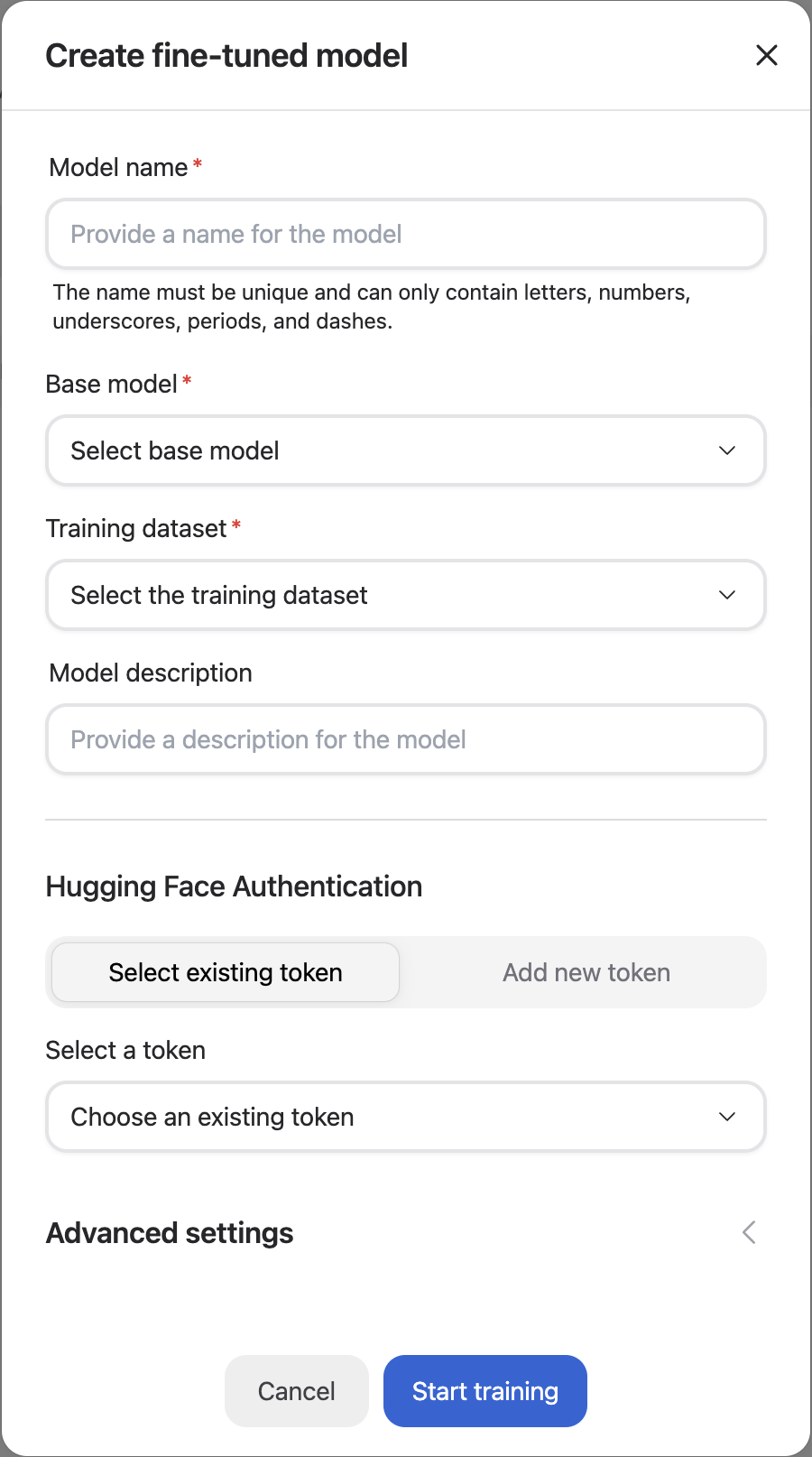Cancel the model creation
Image resolution: width=812 pixels, height=1457 pixels.
296,1391
